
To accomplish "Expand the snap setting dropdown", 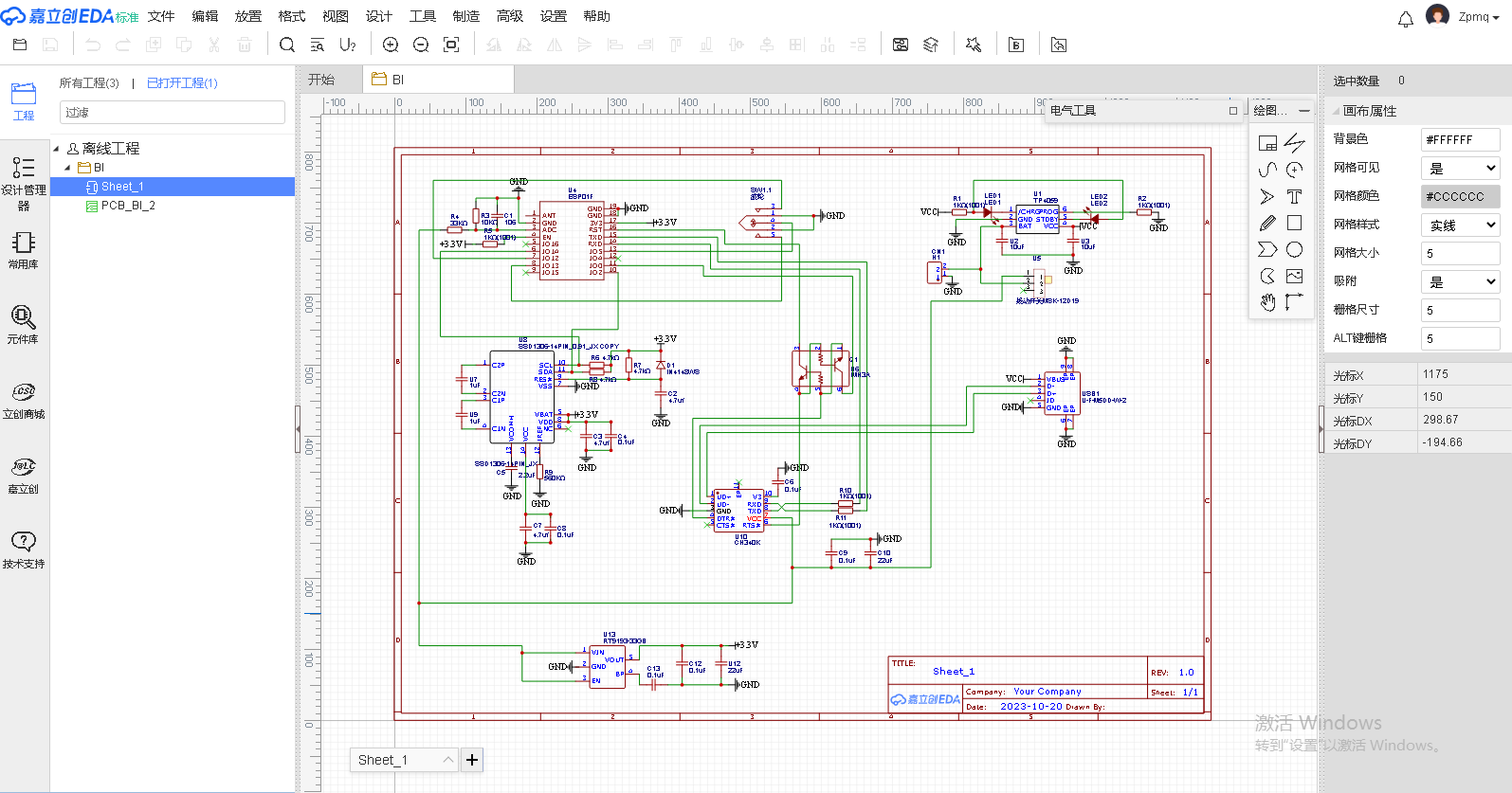I will (1460, 282).
